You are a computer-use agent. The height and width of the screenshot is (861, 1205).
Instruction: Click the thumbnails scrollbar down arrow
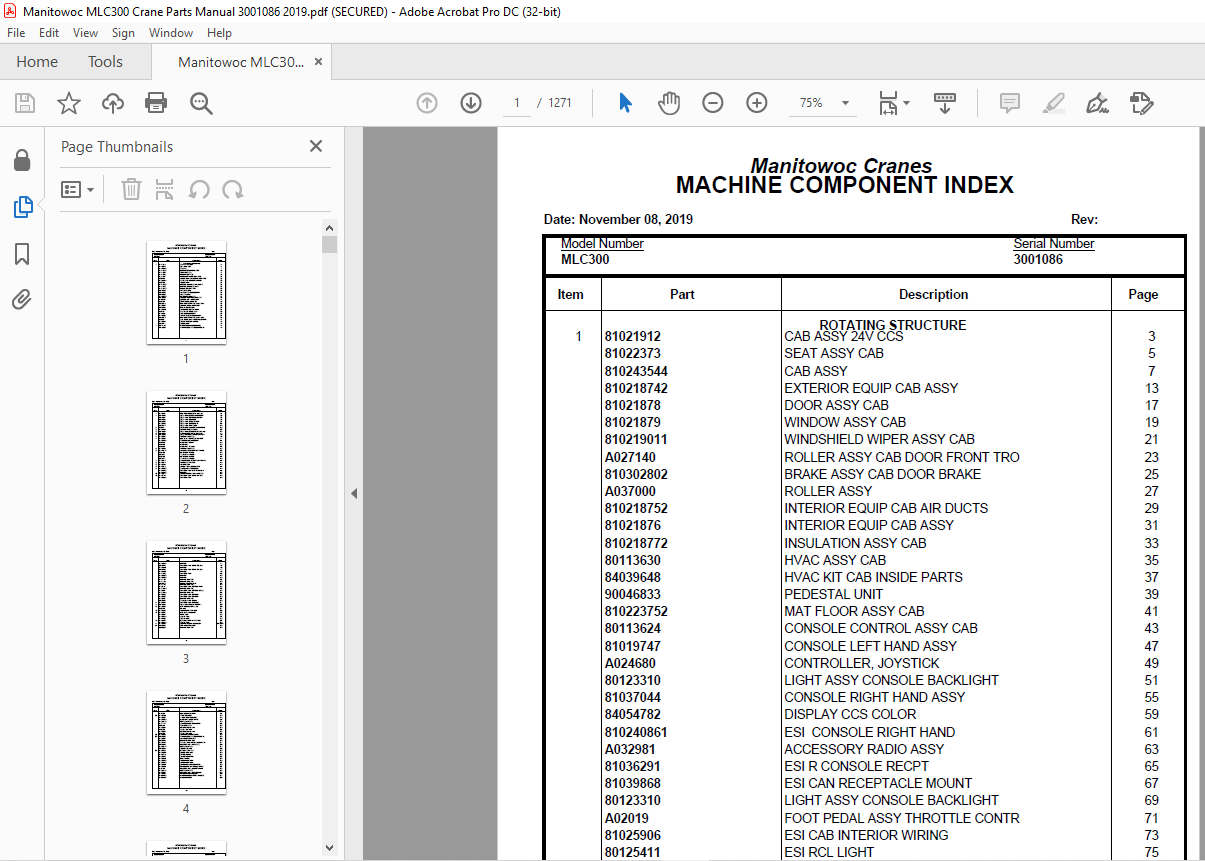pyautogui.click(x=329, y=848)
